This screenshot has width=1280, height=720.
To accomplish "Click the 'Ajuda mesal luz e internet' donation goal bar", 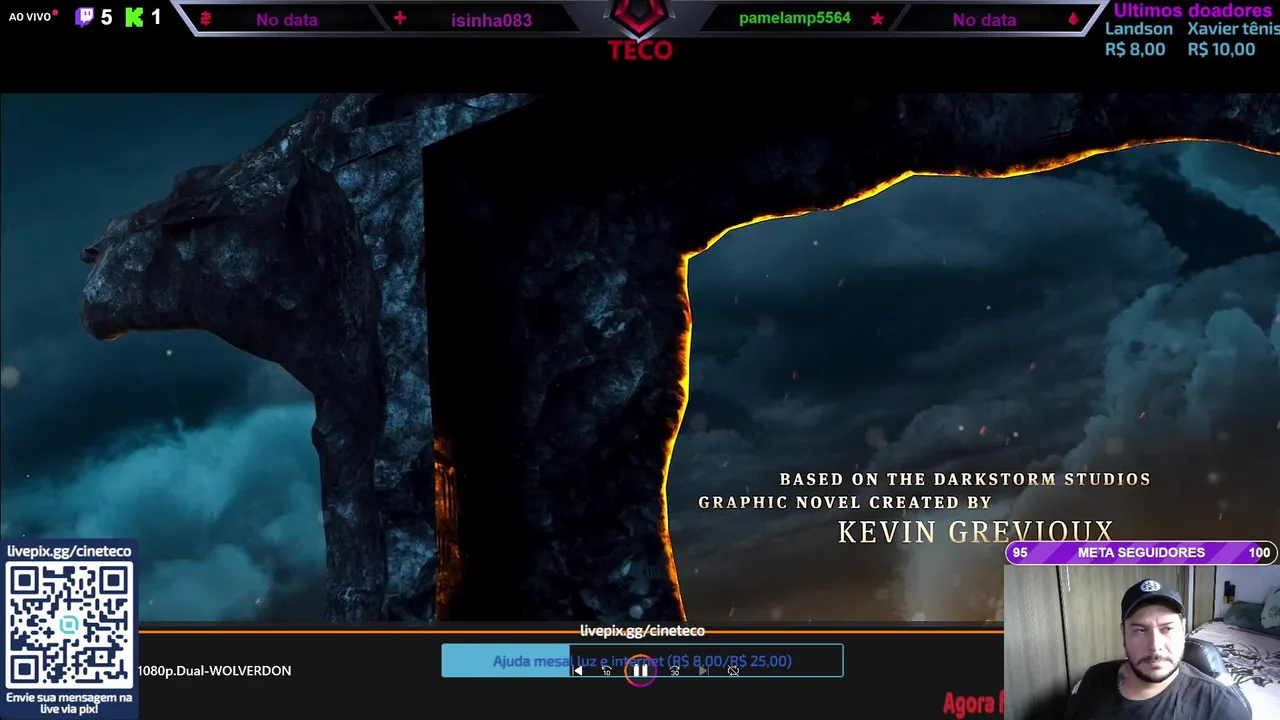I will click(x=642, y=661).
